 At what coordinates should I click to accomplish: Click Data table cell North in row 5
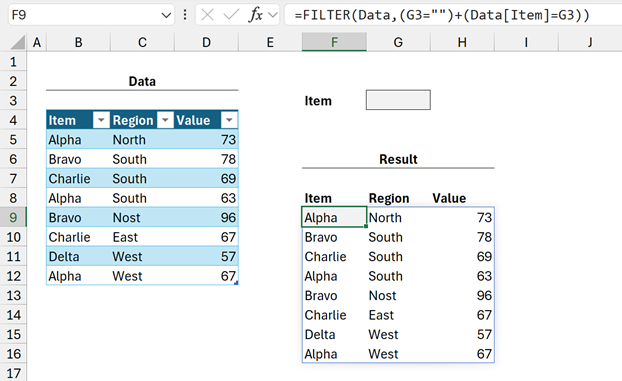click(x=142, y=139)
